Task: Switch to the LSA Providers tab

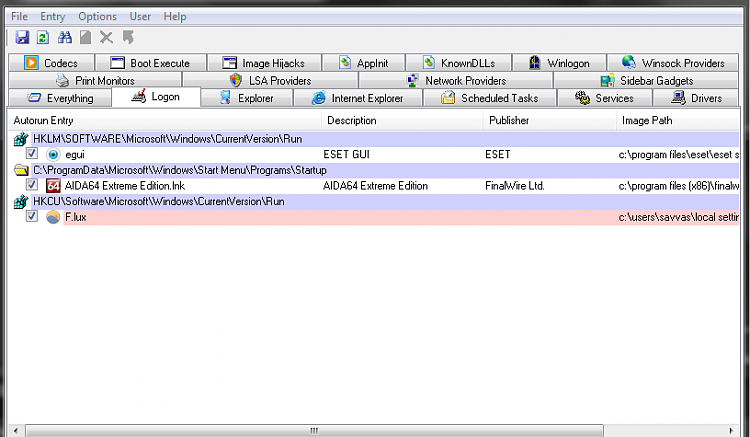Action: pyautogui.click(x=270, y=80)
